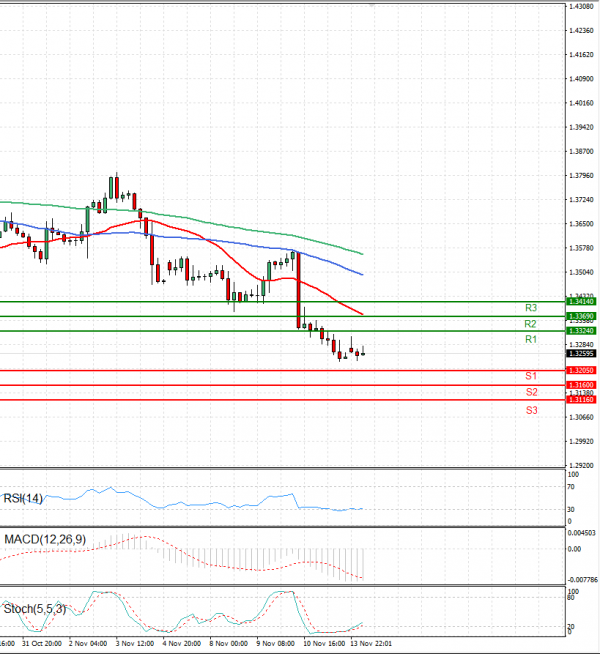The width and height of the screenshot is (600, 654).
Task: Click the S1 support label
Action: pyautogui.click(x=531, y=376)
